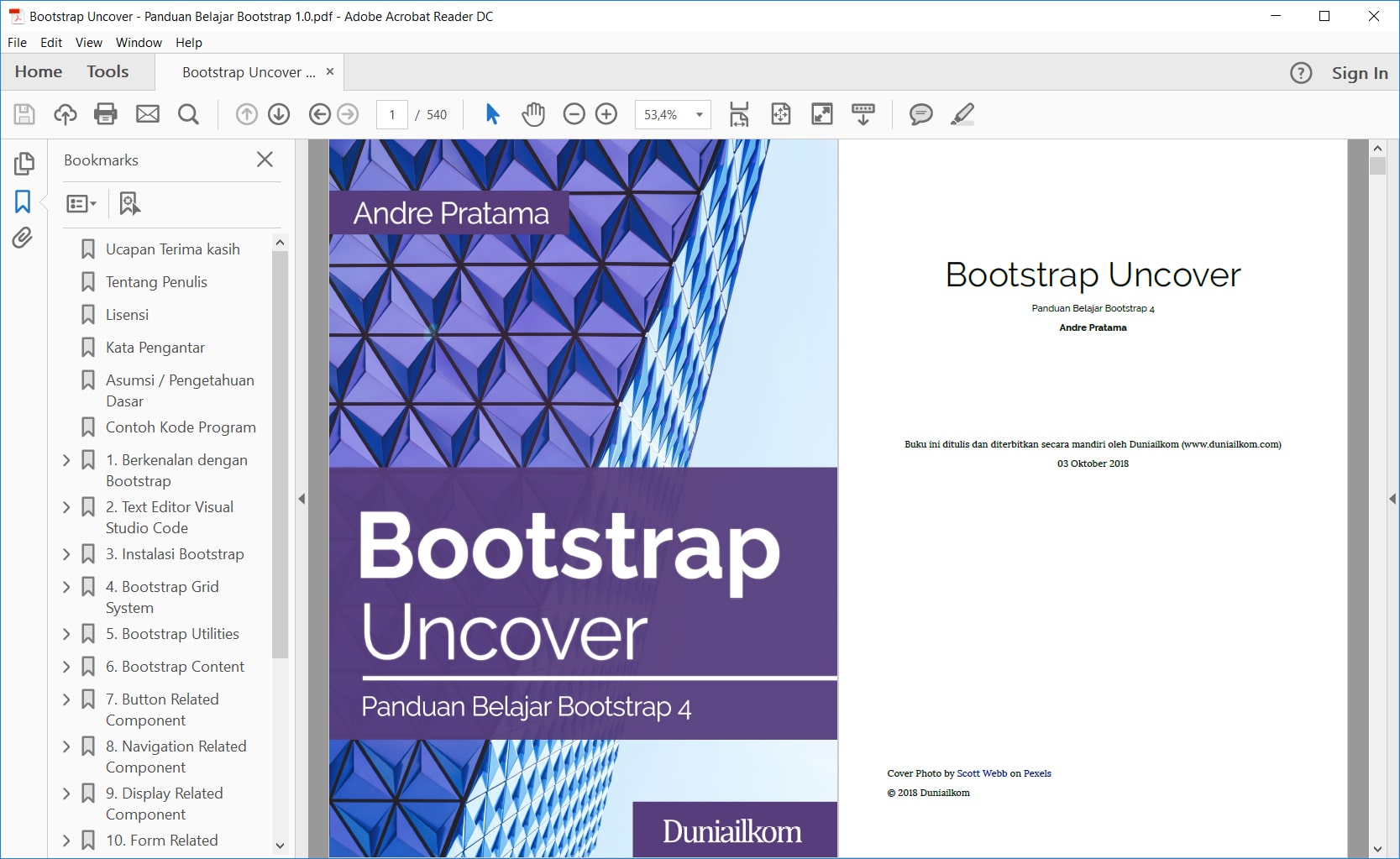Open bookmark Ucapan Terima kasih
This screenshot has width=1400, height=859.
pos(173,249)
